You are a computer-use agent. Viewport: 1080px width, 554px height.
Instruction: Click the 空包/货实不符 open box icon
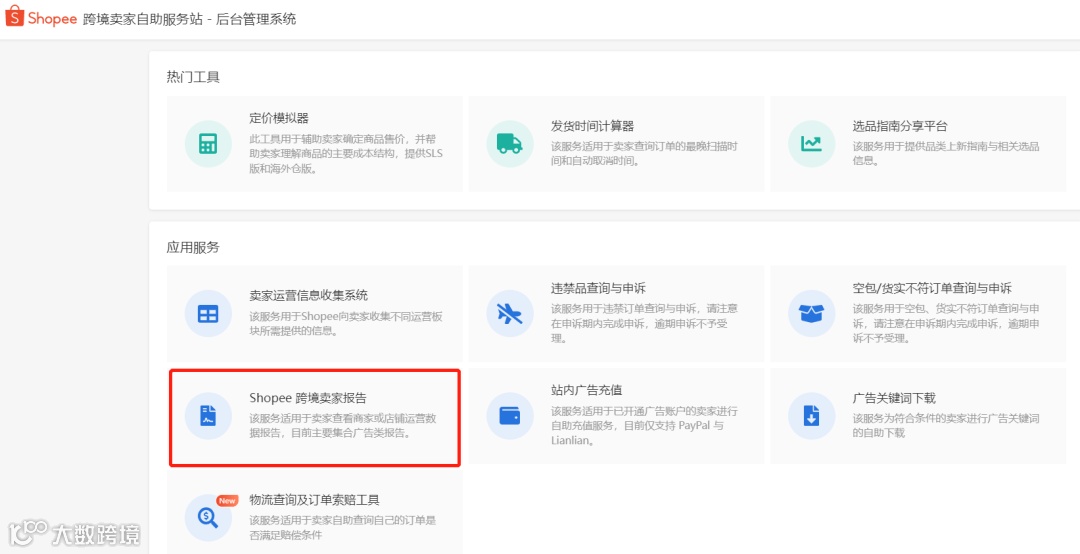coord(811,314)
